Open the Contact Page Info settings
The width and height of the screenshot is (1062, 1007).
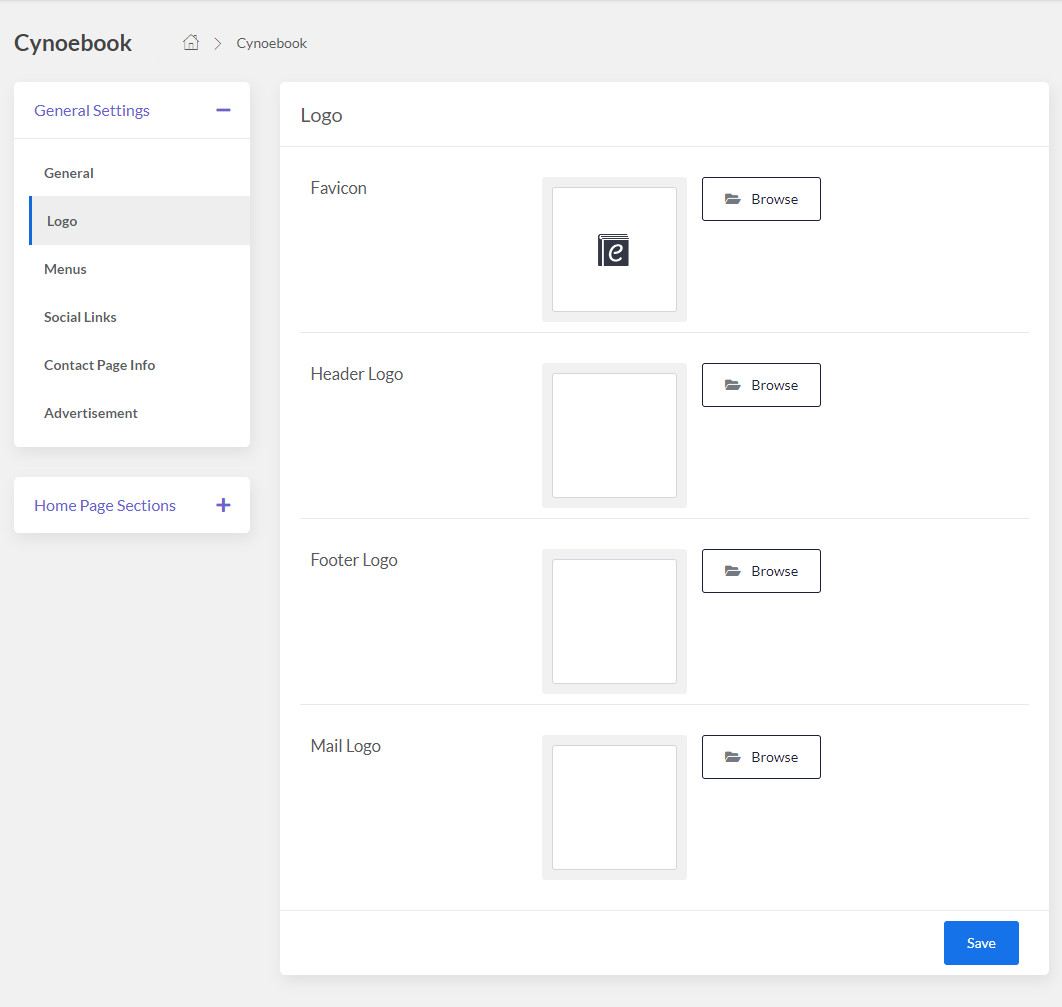[99, 365]
